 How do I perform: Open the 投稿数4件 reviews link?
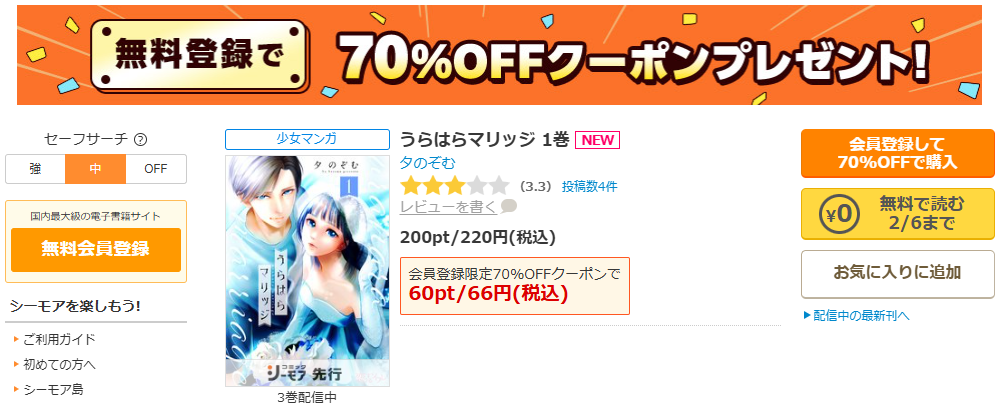[x=590, y=187]
